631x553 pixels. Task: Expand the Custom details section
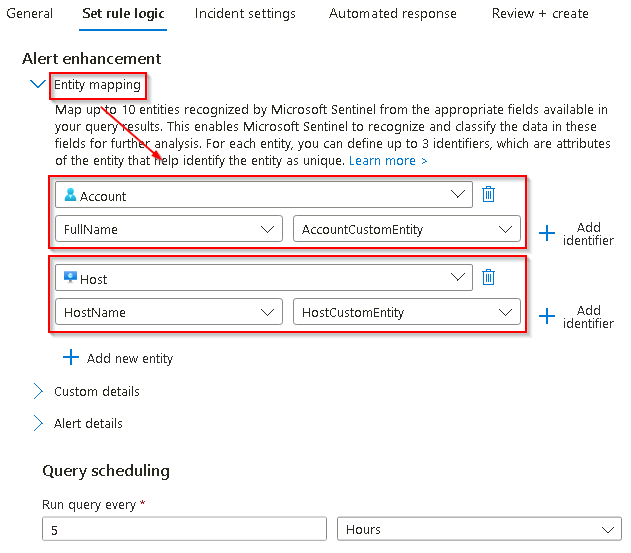[x=38, y=391]
